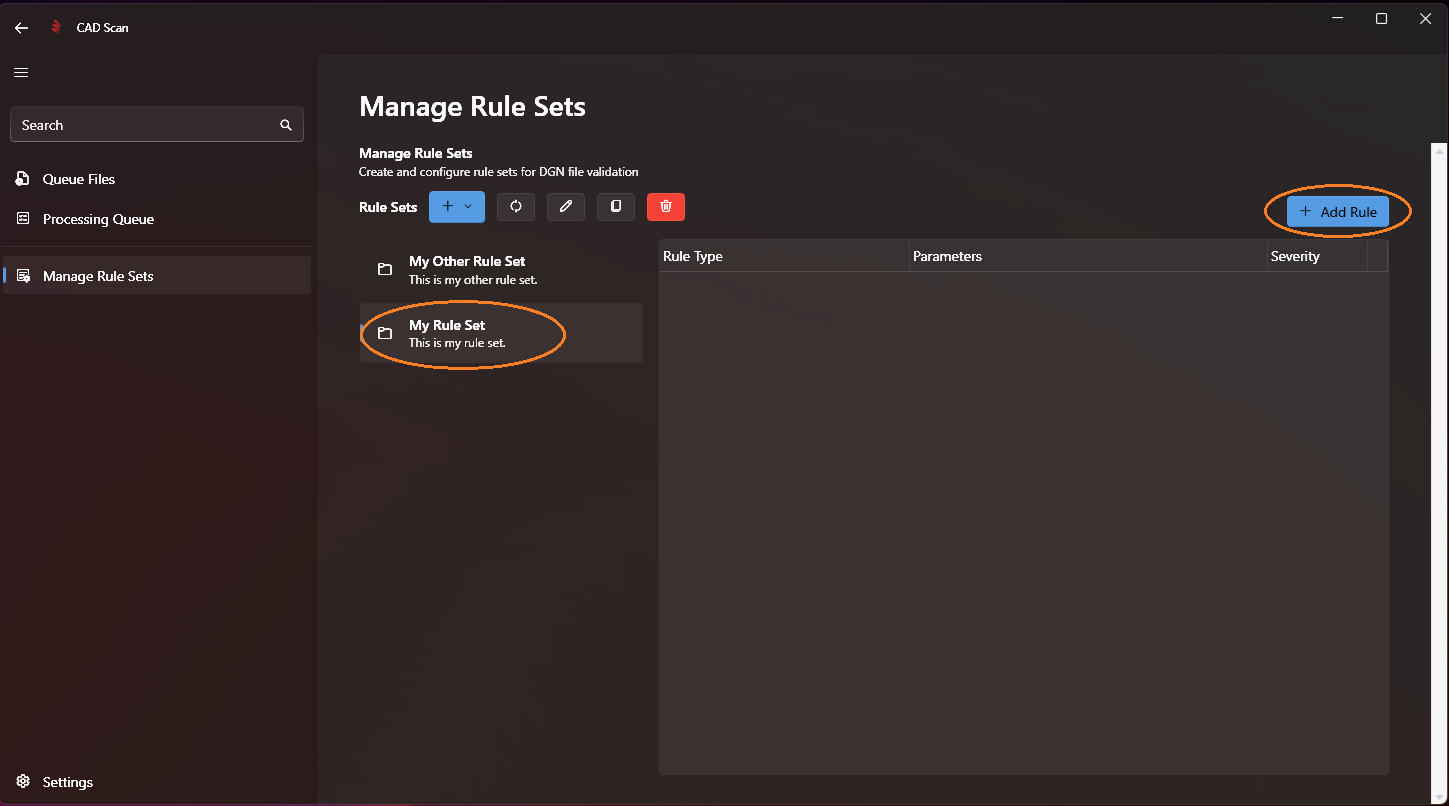Click into the Search field

pos(145,125)
